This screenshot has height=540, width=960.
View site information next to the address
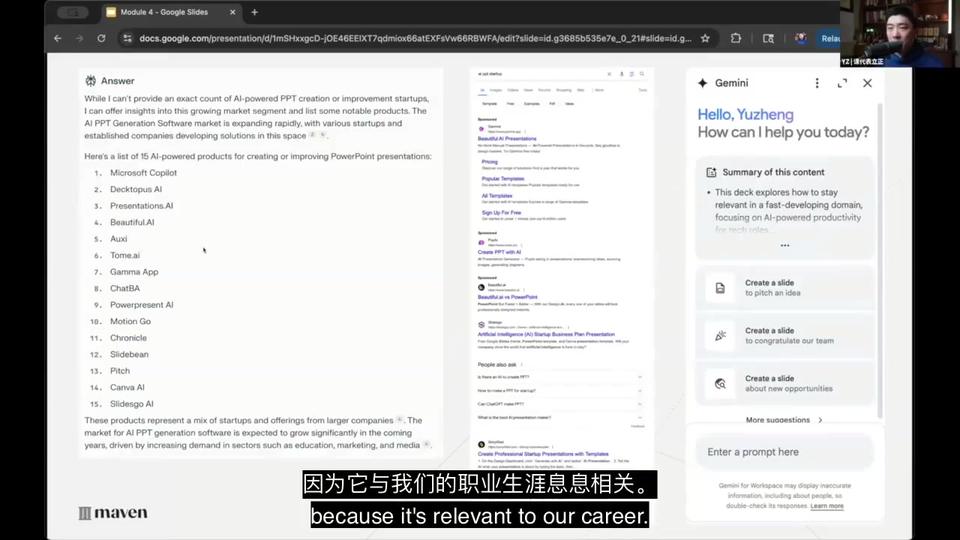127,38
